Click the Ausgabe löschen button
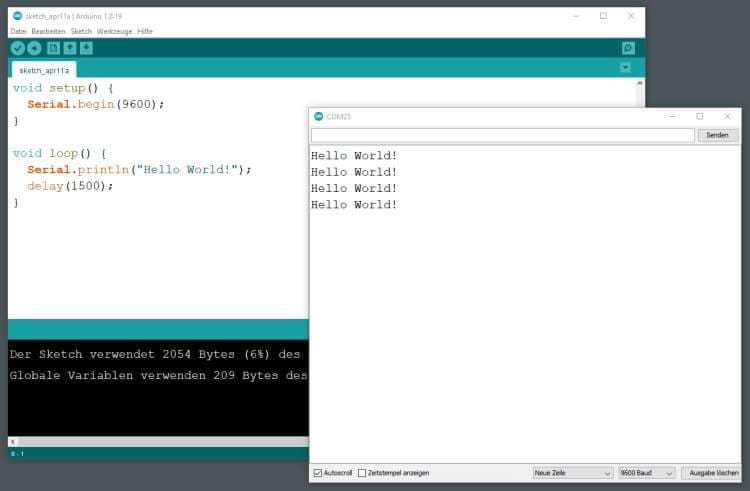 point(714,473)
